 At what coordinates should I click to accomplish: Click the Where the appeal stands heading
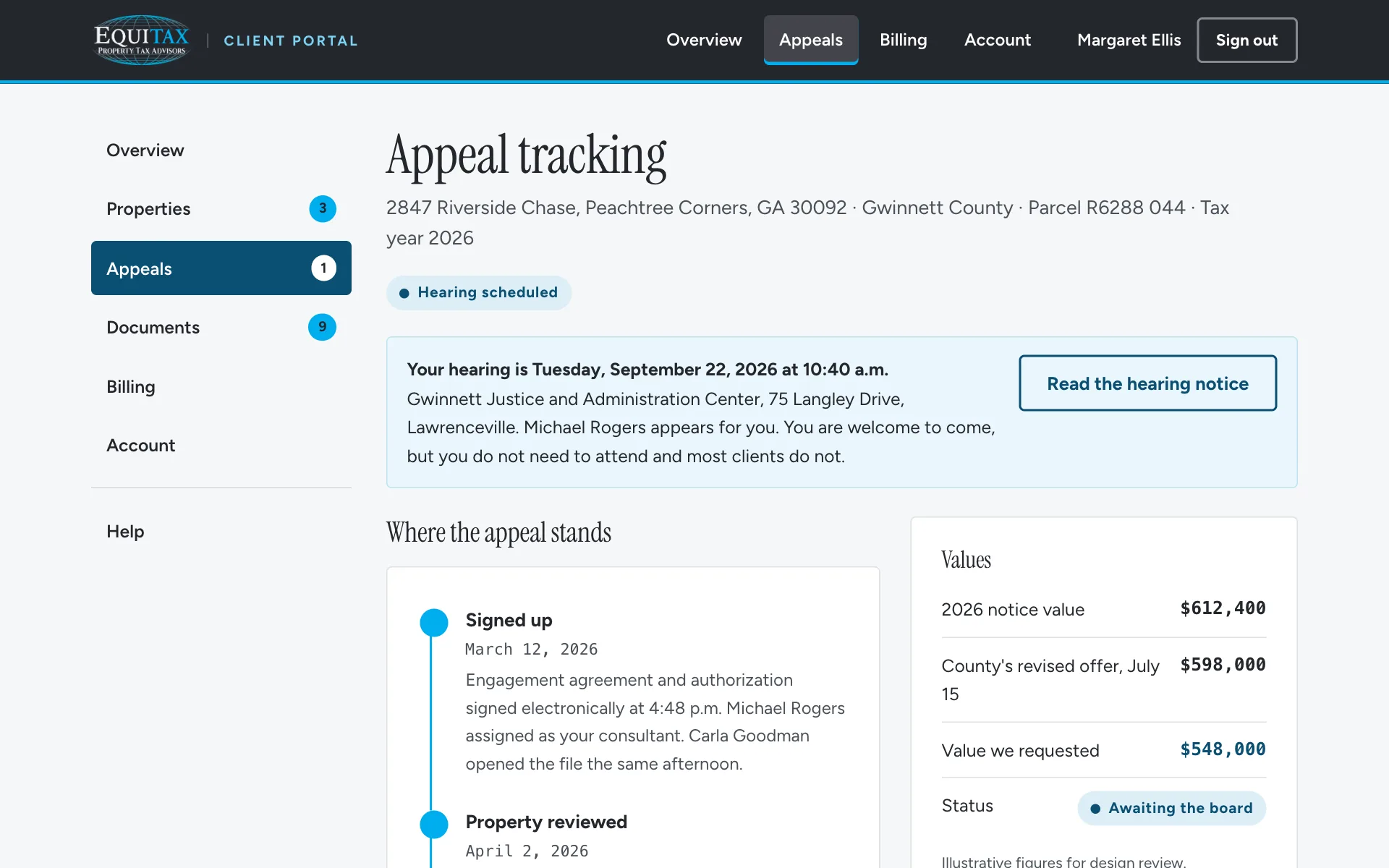point(498,532)
